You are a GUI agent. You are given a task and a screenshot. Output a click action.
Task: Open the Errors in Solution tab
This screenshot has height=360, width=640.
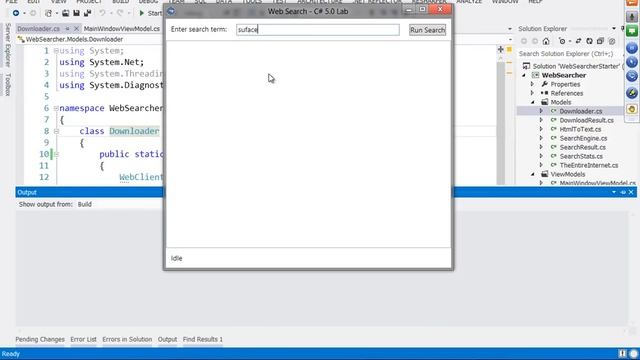point(127,339)
